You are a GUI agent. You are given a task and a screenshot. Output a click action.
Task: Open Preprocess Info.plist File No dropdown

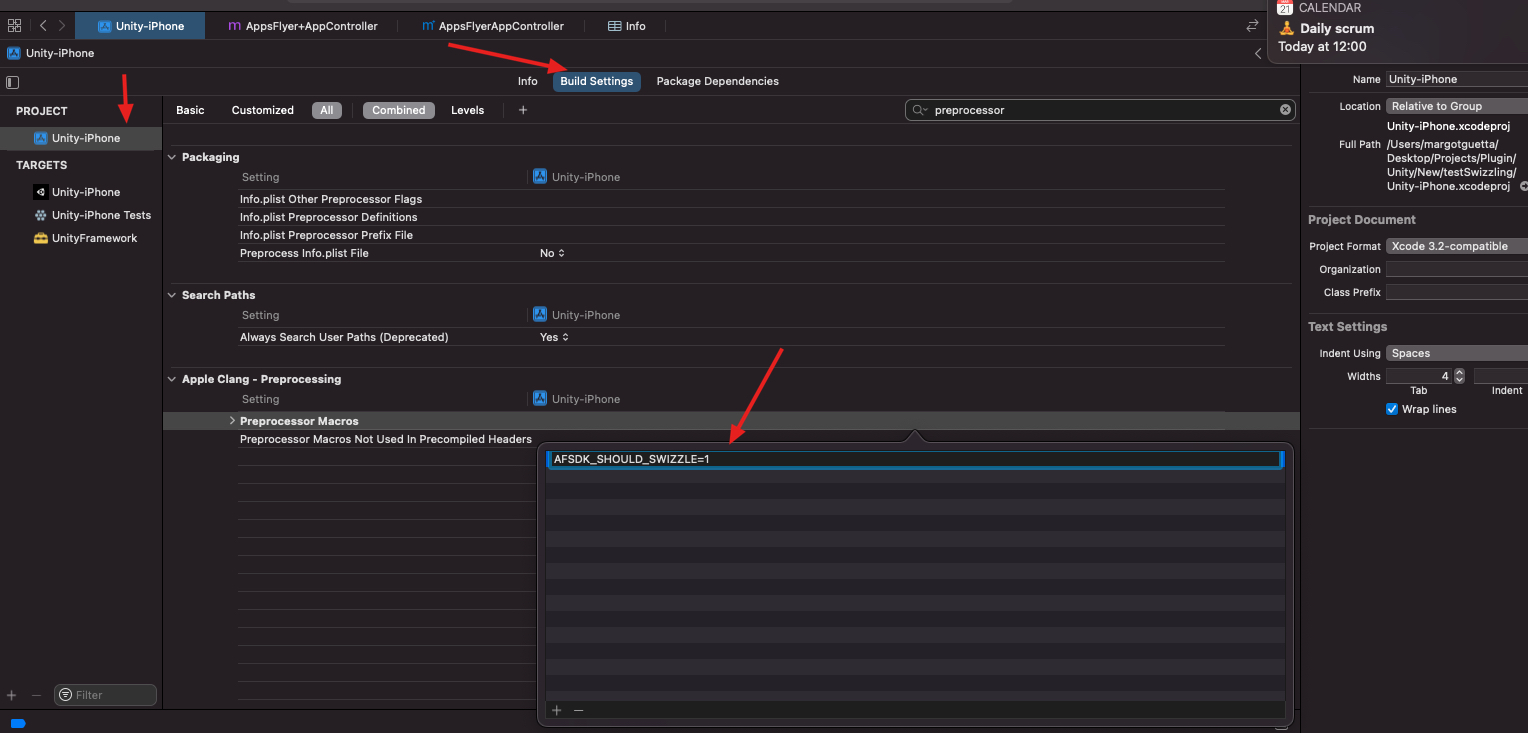click(553, 253)
